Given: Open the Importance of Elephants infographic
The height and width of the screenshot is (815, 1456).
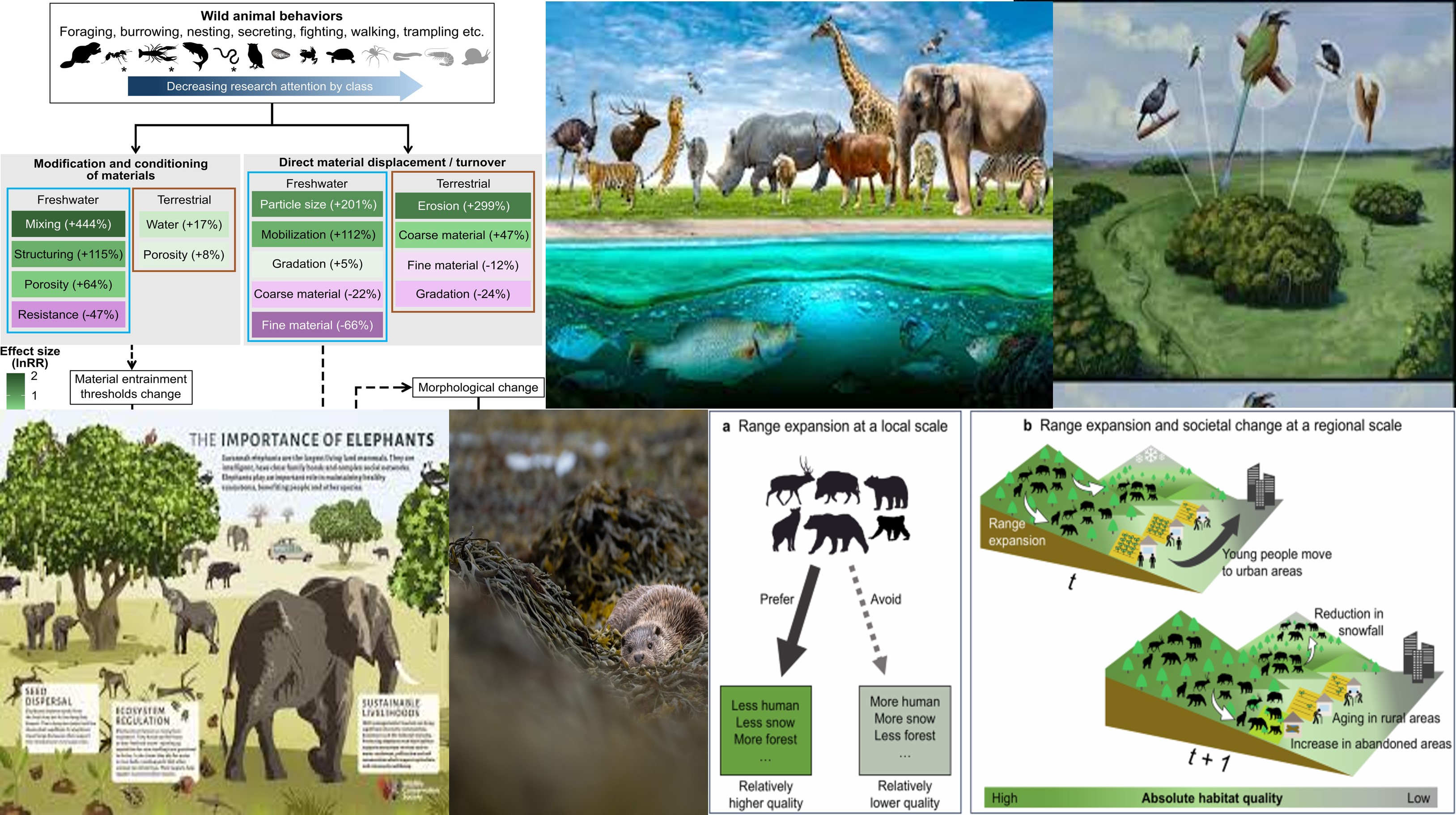Looking at the screenshot, I should [224, 612].
